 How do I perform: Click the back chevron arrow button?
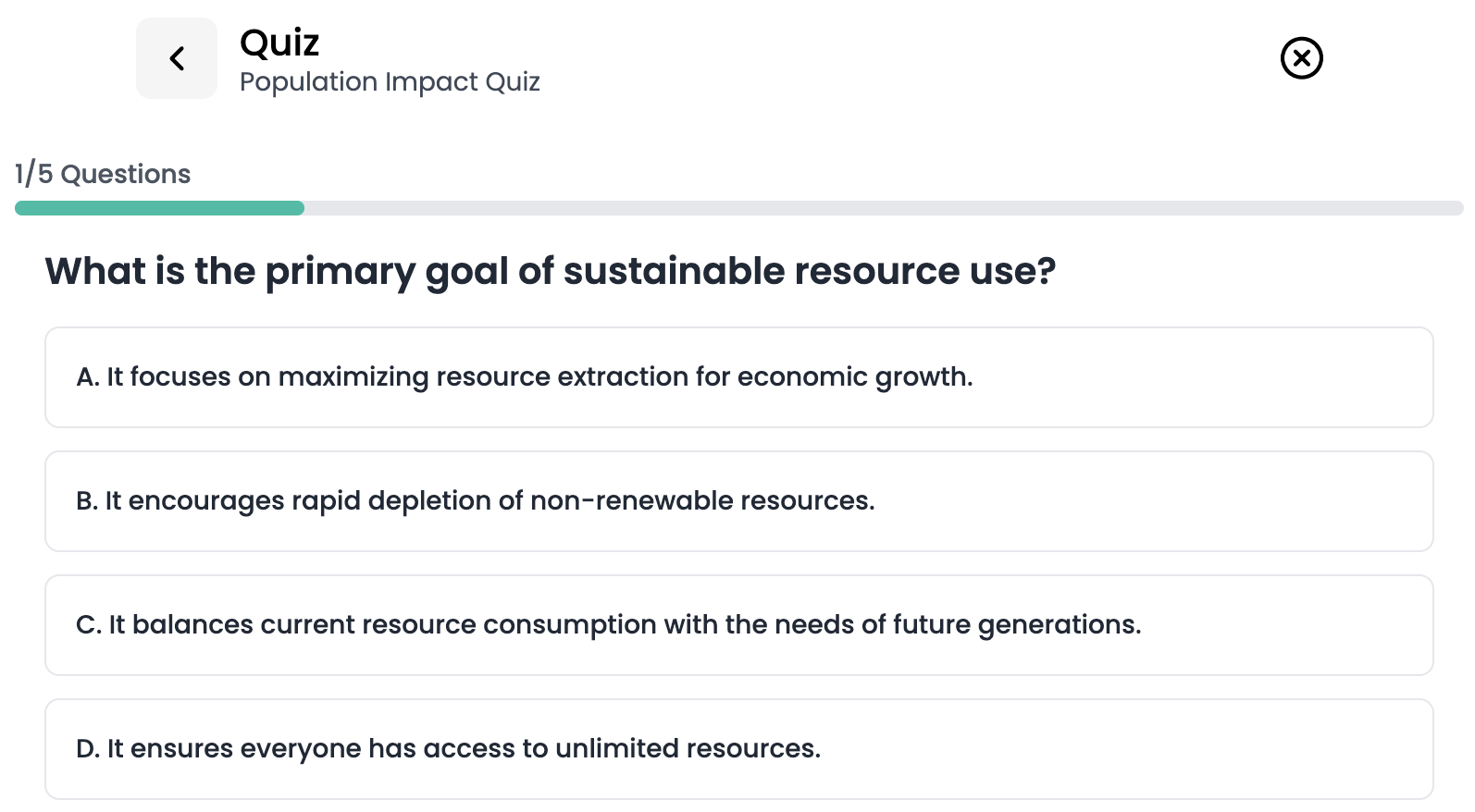coord(177,58)
